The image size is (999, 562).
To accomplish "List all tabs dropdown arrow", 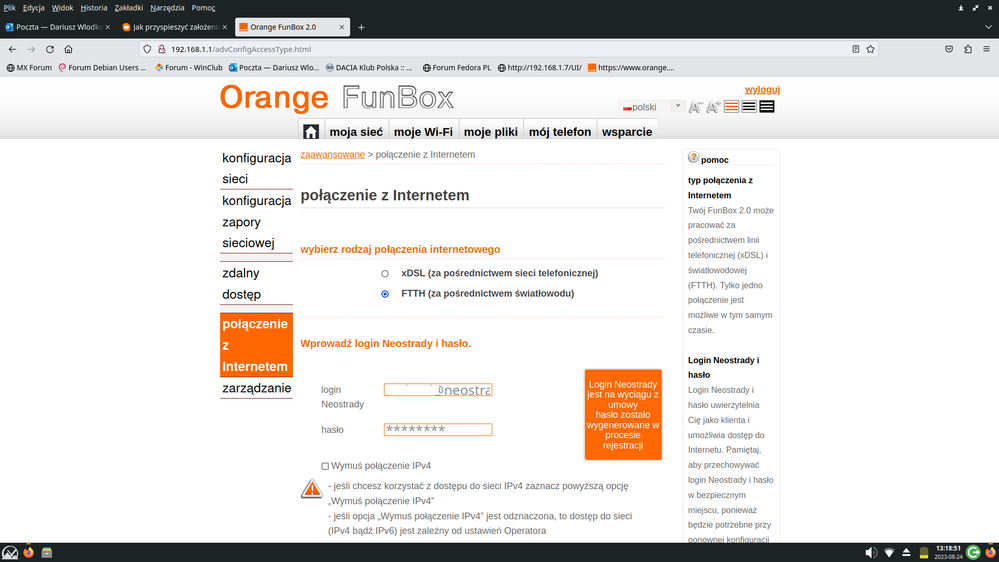I will tap(988, 27).
